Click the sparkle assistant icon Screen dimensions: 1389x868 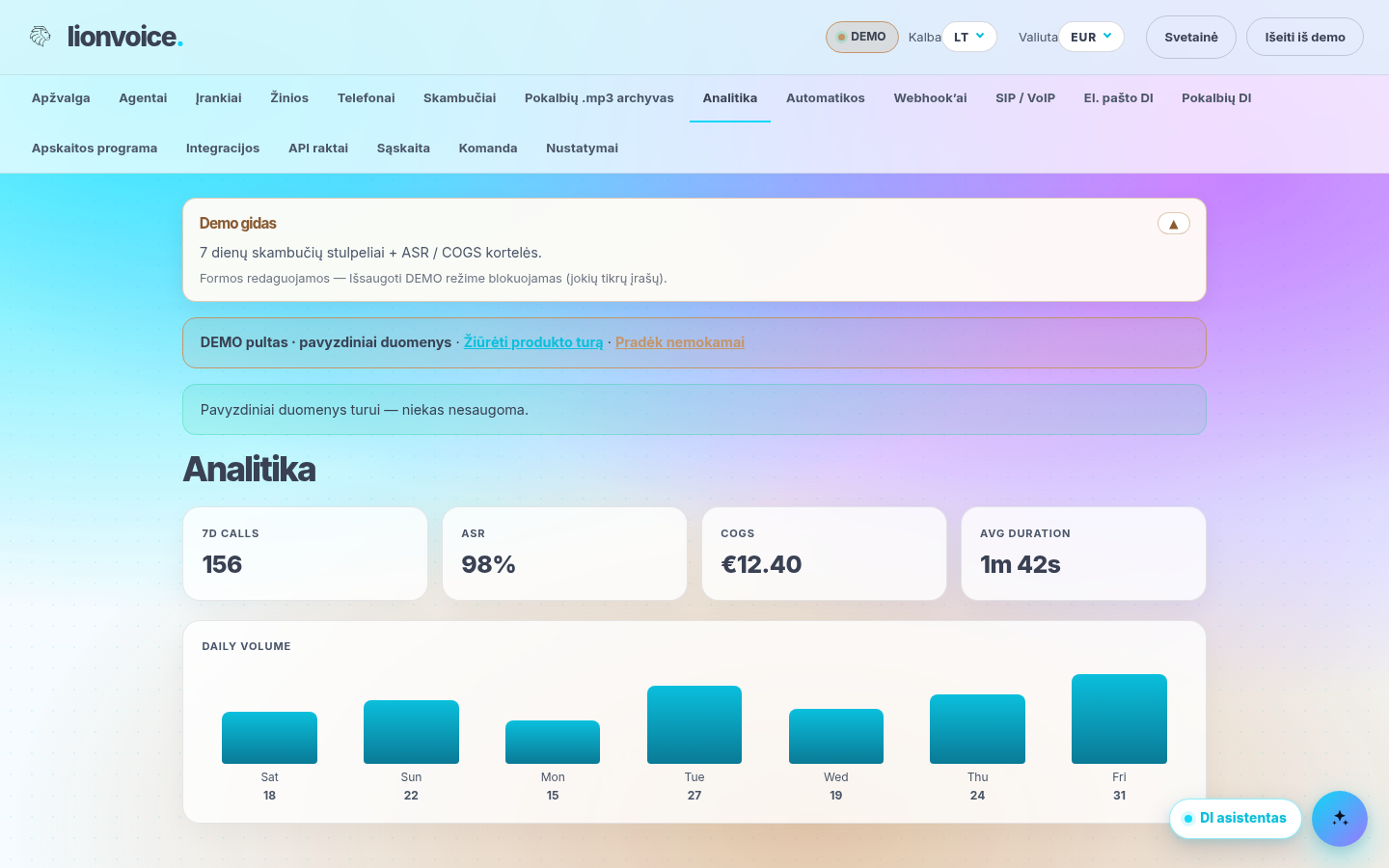1340,819
